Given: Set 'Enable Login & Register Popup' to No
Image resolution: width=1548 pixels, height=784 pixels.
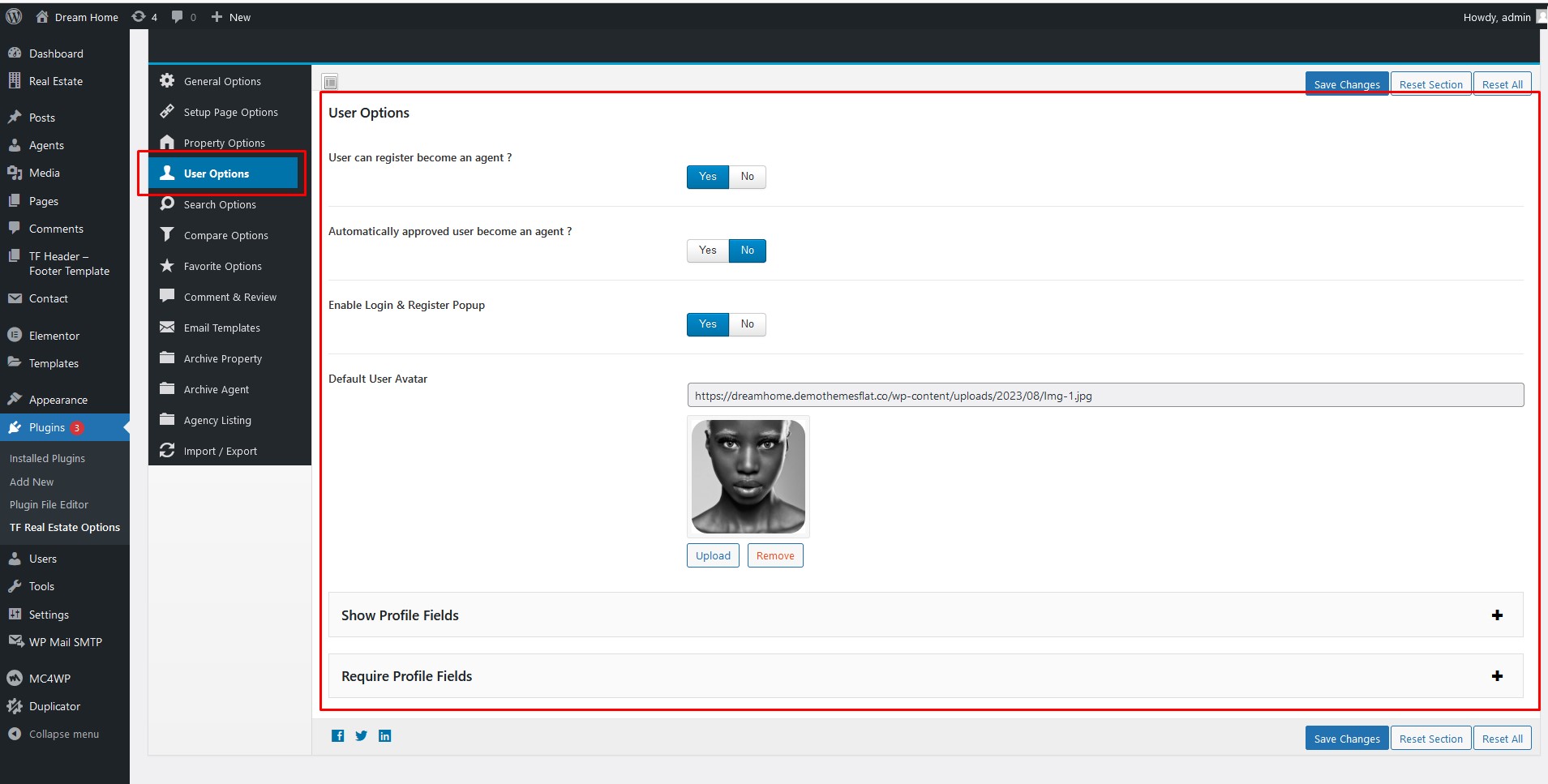Looking at the screenshot, I should [x=748, y=324].
